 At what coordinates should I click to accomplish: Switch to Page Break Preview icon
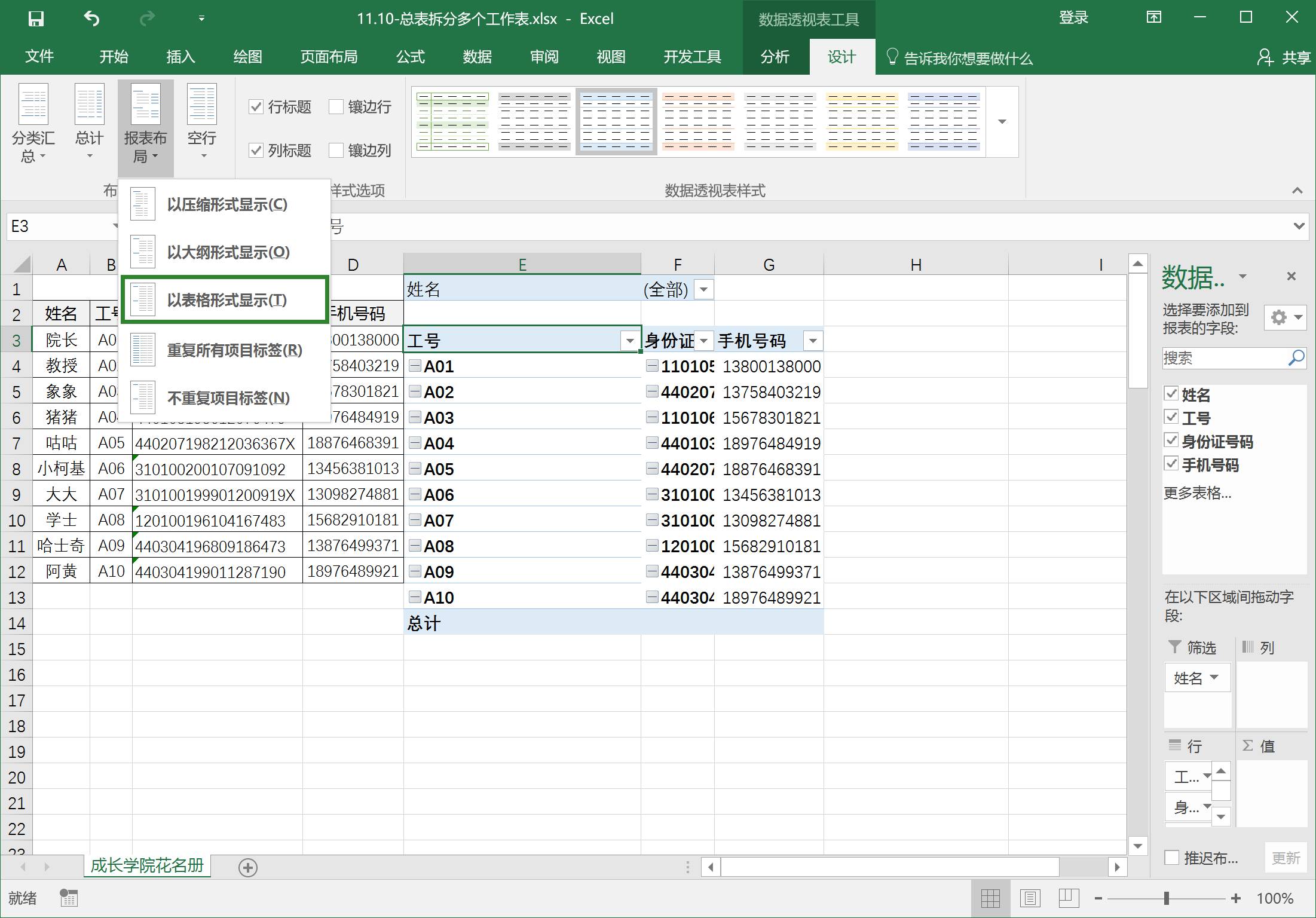pyautogui.click(x=1068, y=898)
